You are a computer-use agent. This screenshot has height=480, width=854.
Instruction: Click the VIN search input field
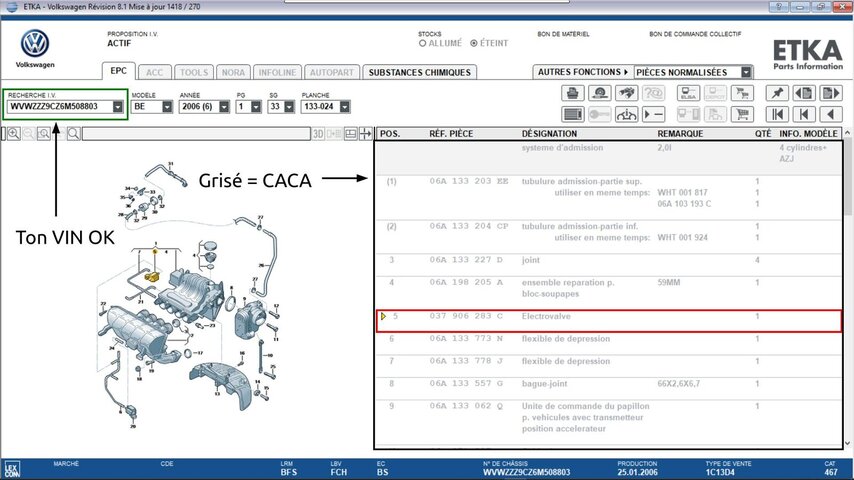point(60,107)
